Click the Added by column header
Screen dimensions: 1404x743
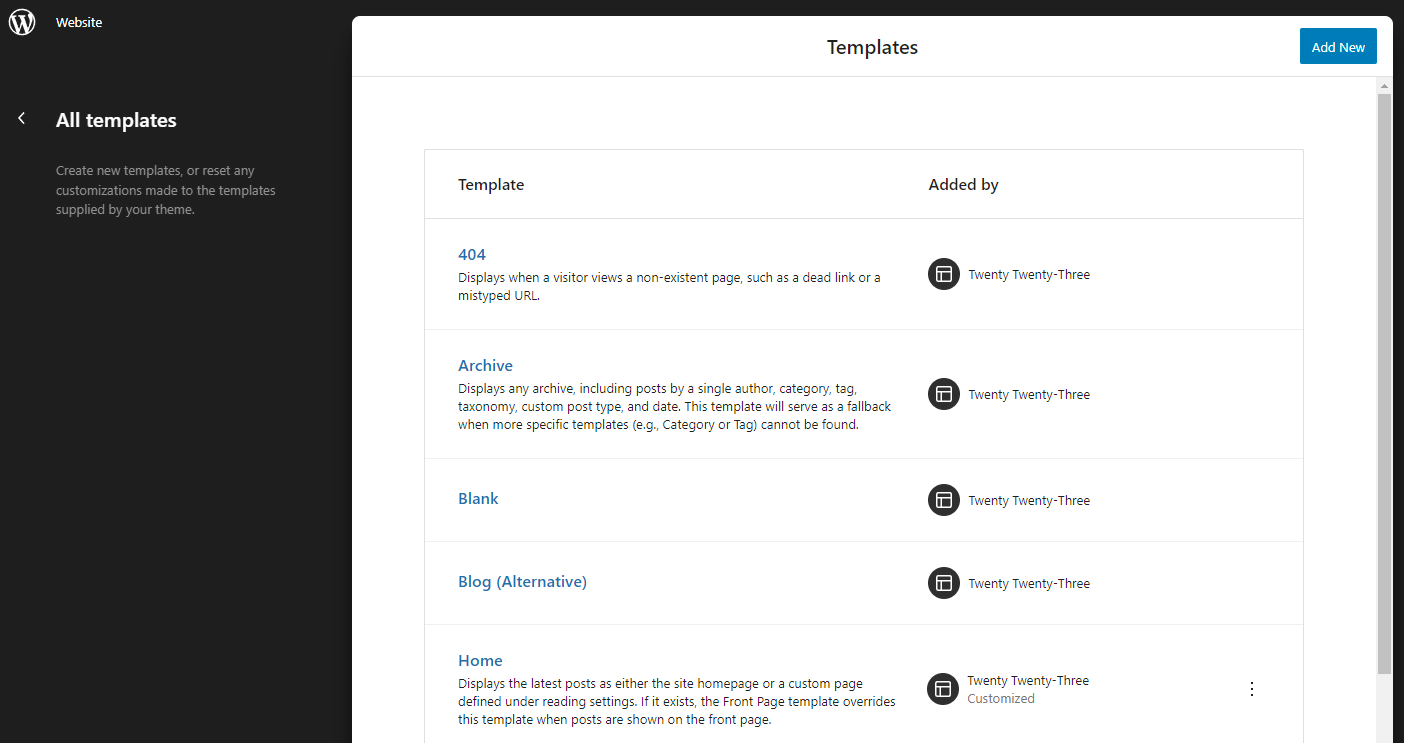963,185
